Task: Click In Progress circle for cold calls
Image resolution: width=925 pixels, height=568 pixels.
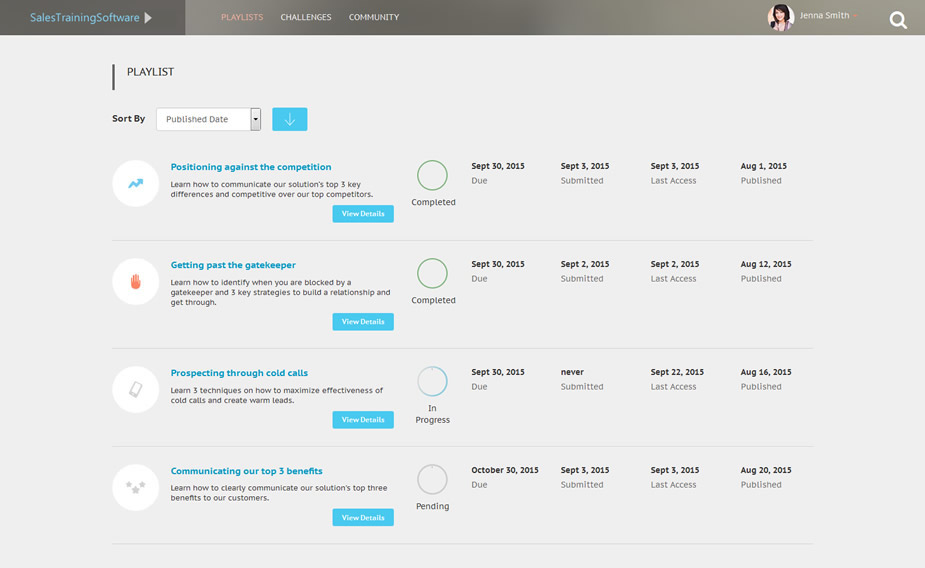Action: (432, 381)
